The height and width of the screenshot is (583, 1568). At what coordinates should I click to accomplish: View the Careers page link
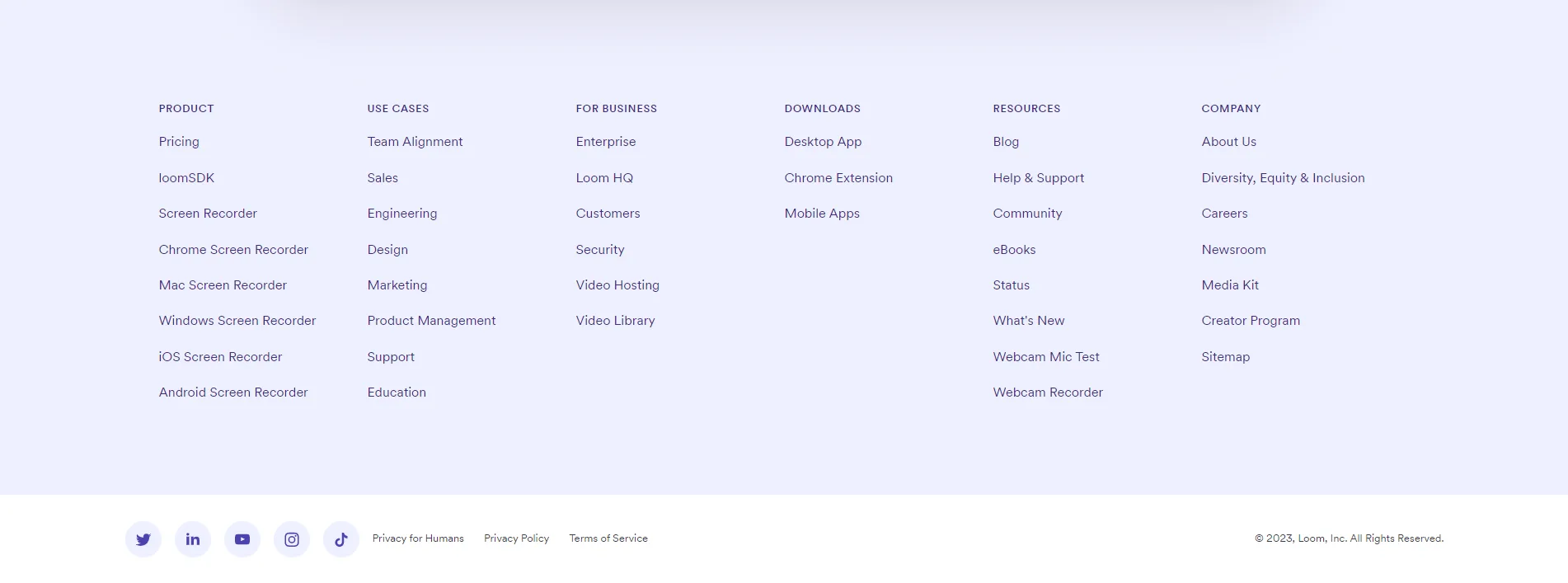1224,214
